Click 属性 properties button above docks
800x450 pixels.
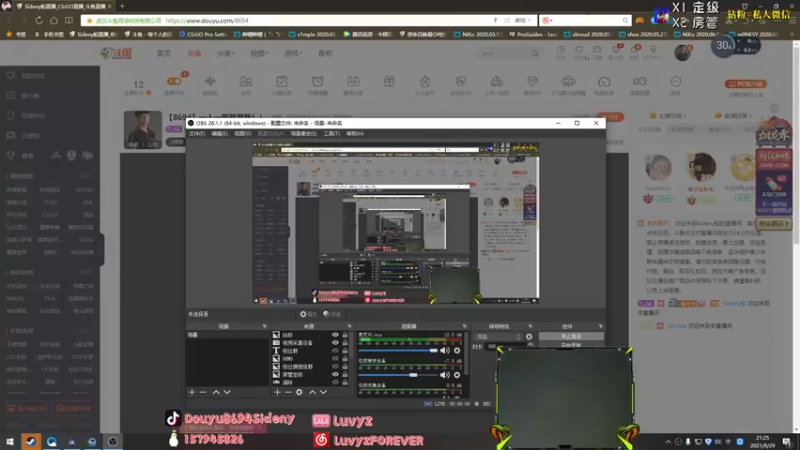[308, 314]
